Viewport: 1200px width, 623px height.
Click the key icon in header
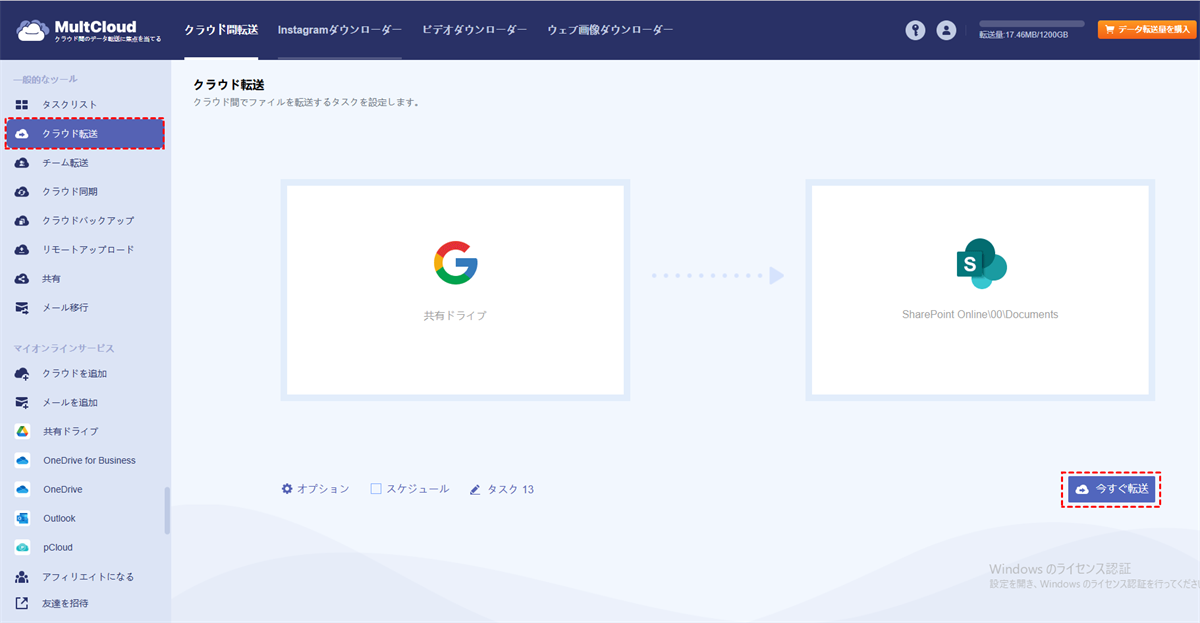click(x=915, y=30)
